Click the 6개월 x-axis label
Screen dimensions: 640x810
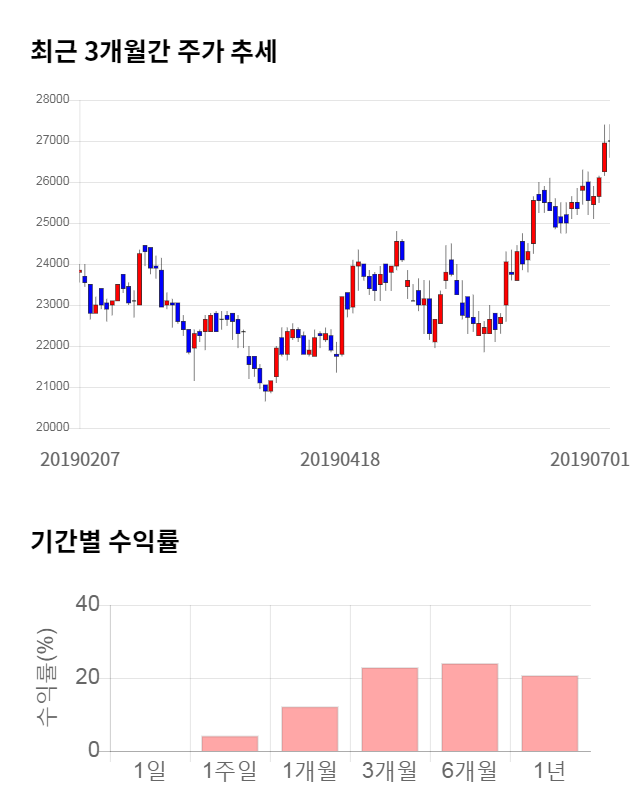coord(470,771)
